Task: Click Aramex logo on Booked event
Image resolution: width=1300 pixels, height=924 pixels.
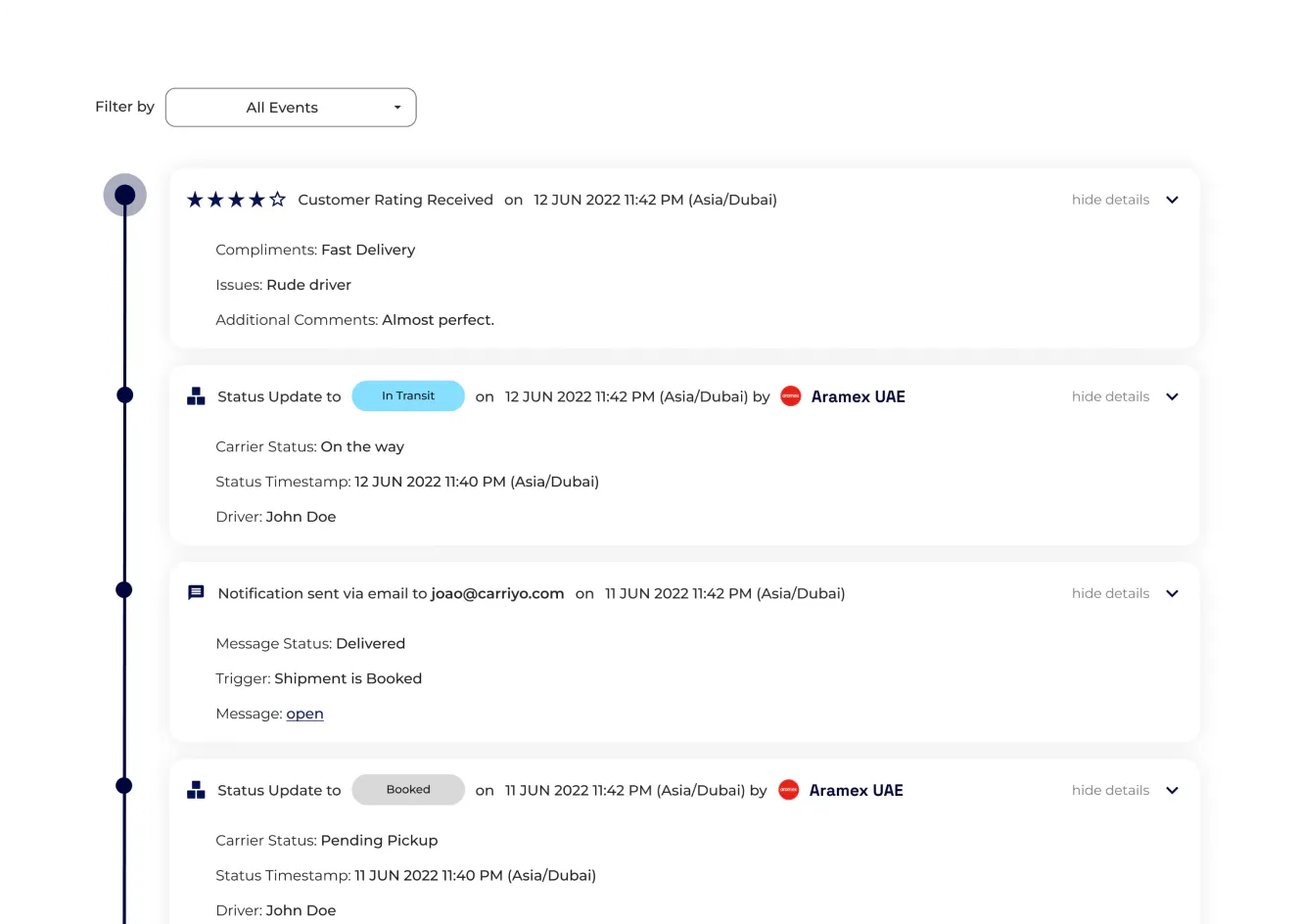Action: (789, 790)
